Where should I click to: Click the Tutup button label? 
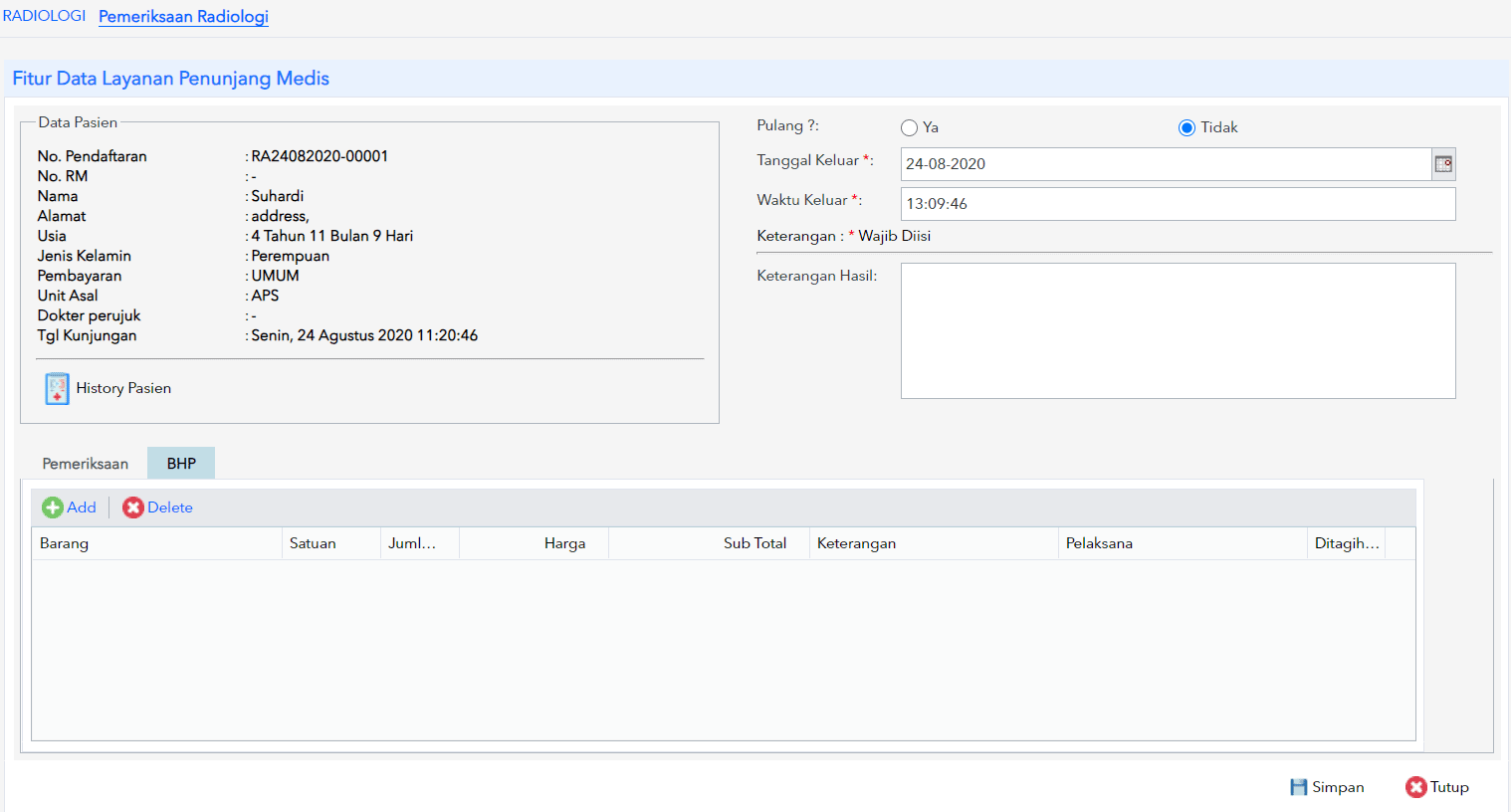1449,787
